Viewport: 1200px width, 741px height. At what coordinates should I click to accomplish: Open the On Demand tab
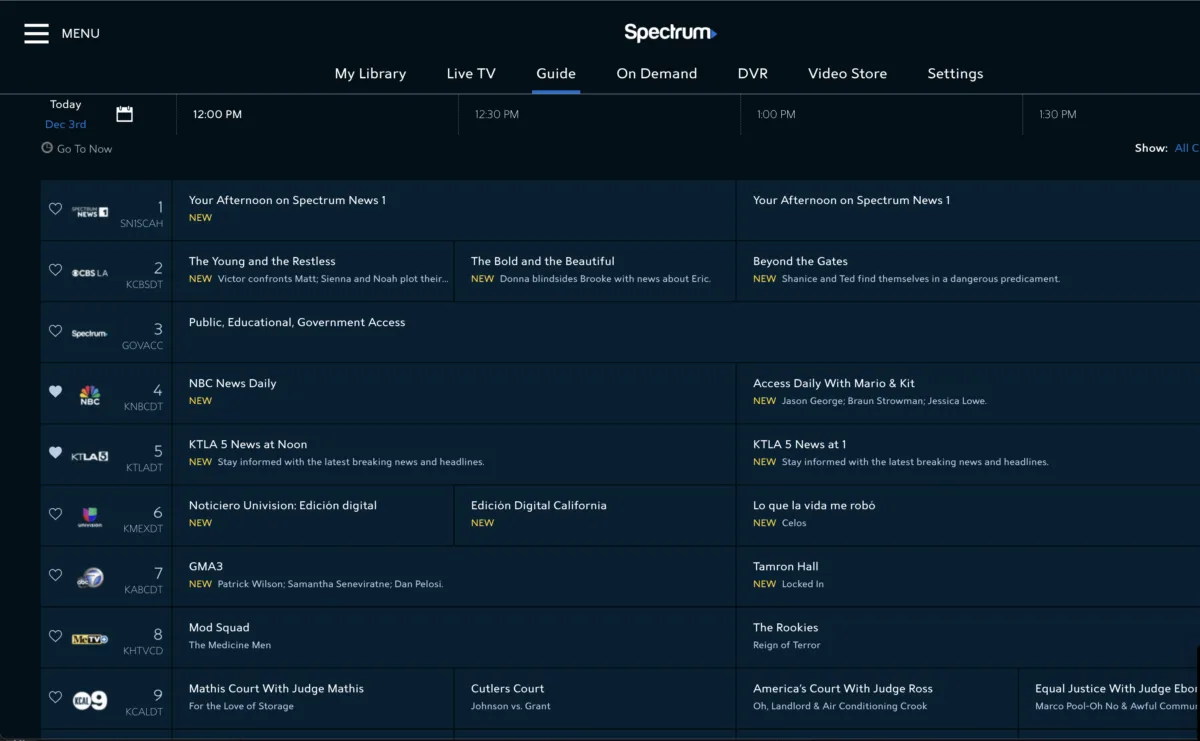tap(656, 74)
